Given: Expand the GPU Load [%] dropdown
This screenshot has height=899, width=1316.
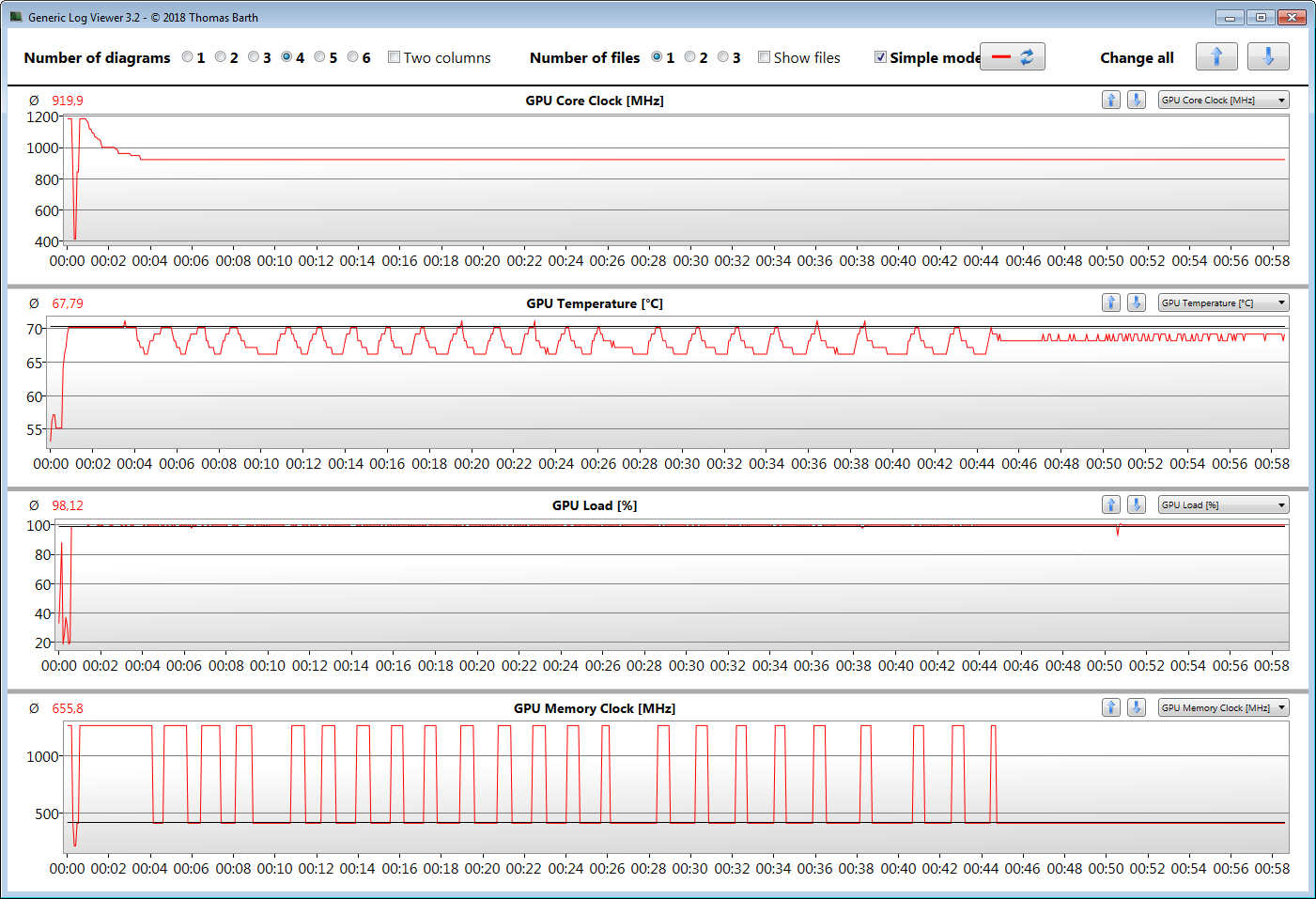Looking at the screenshot, I should pos(1223,505).
